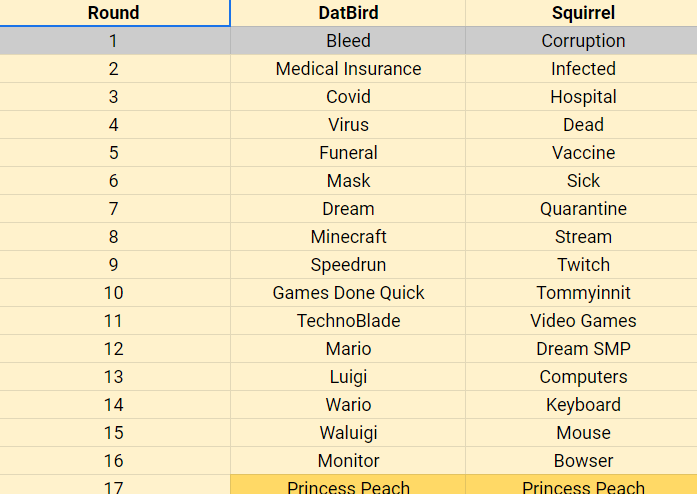Click the Covid cell
The width and height of the screenshot is (697, 494).
click(x=348, y=96)
